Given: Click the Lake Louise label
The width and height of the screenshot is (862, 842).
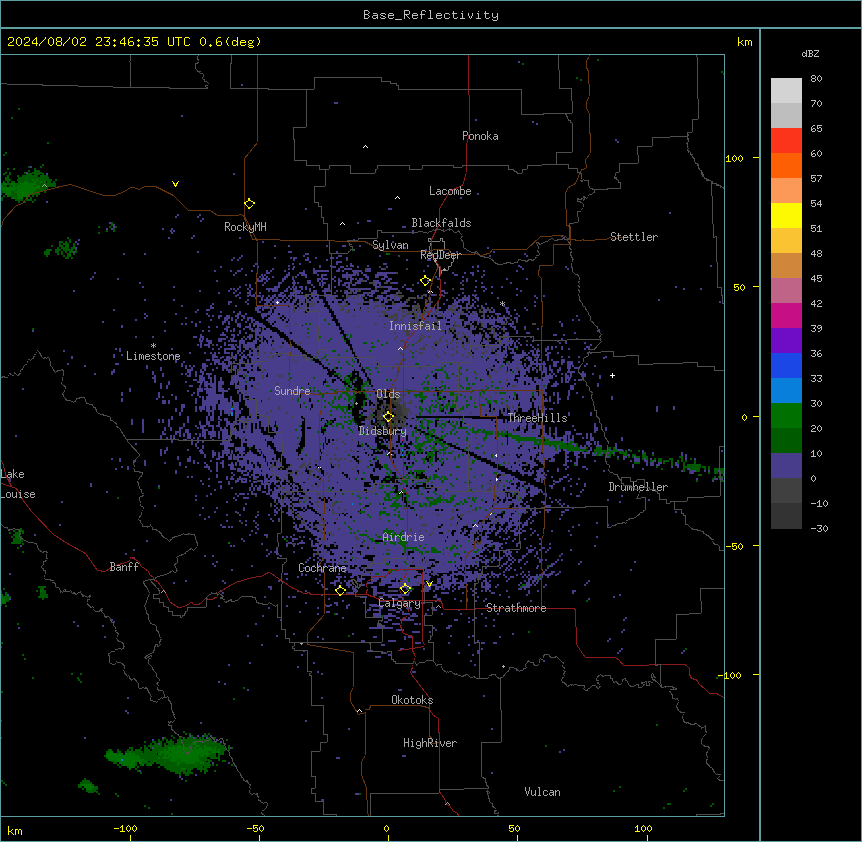Looking at the screenshot, I should (x=18, y=484).
